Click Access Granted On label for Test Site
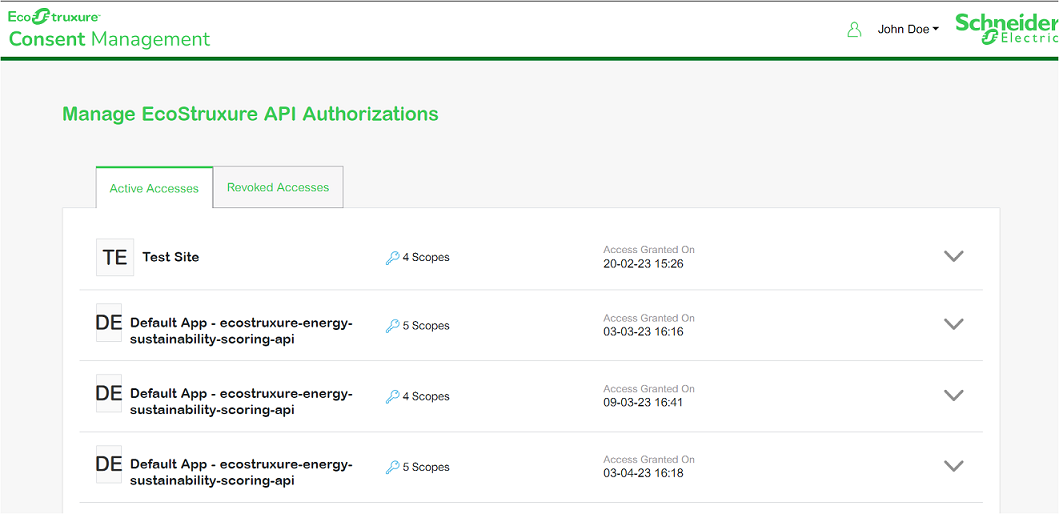This screenshot has width=1059, height=514. pos(649,250)
